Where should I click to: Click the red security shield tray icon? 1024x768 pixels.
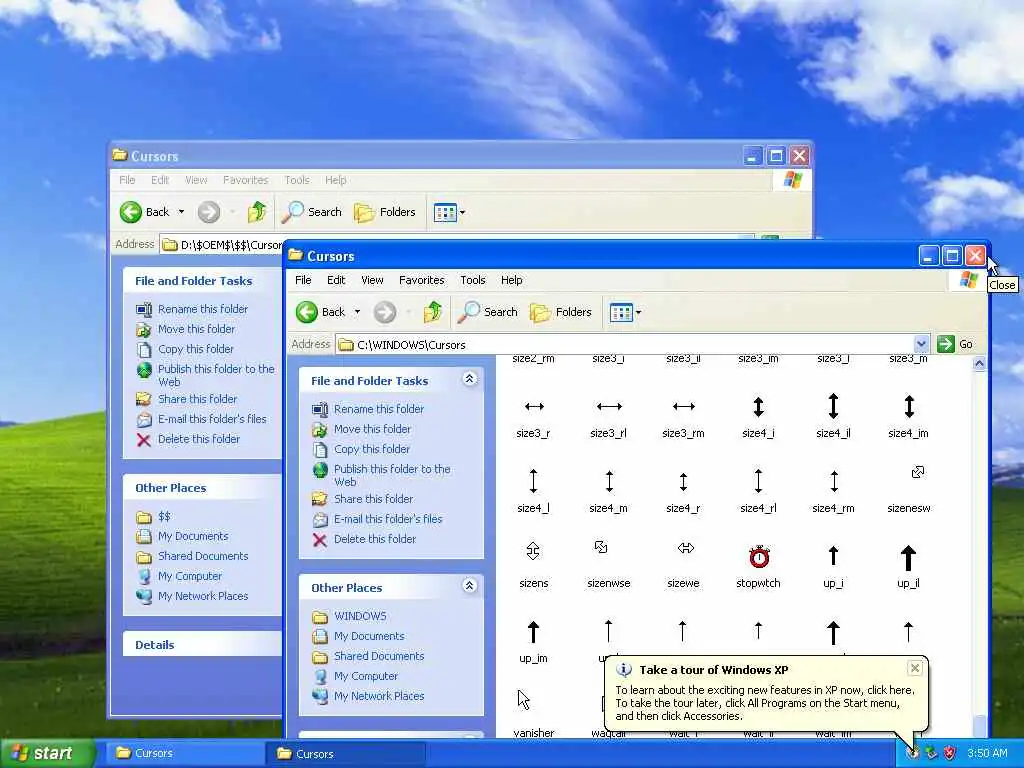point(949,753)
